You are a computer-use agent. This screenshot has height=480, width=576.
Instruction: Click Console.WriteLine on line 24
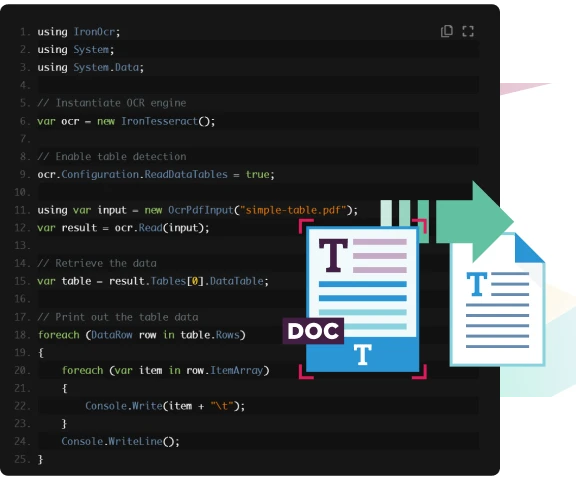click(112, 441)
